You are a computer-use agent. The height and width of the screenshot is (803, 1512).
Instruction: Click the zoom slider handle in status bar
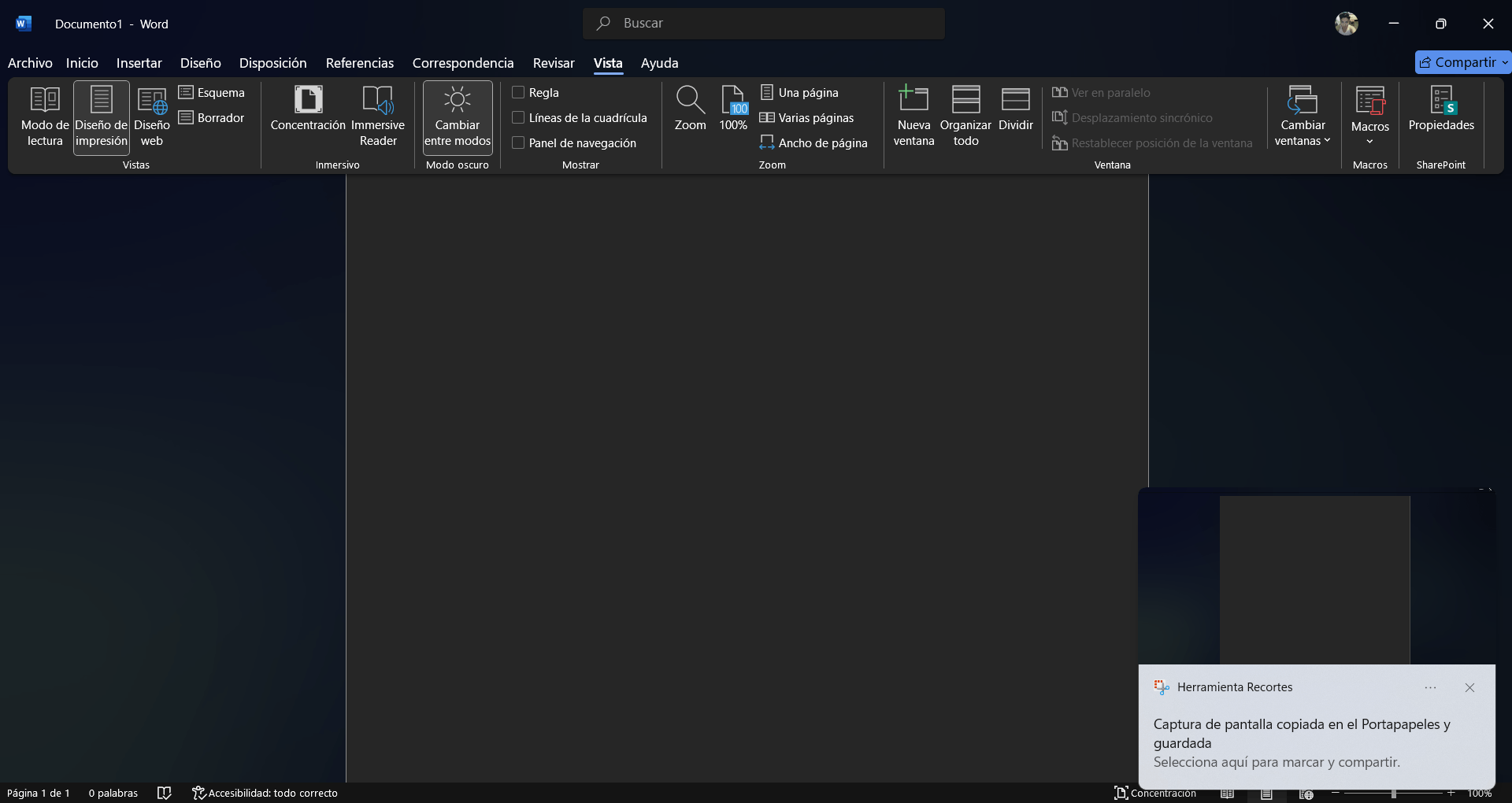[x=1393, y=794]
